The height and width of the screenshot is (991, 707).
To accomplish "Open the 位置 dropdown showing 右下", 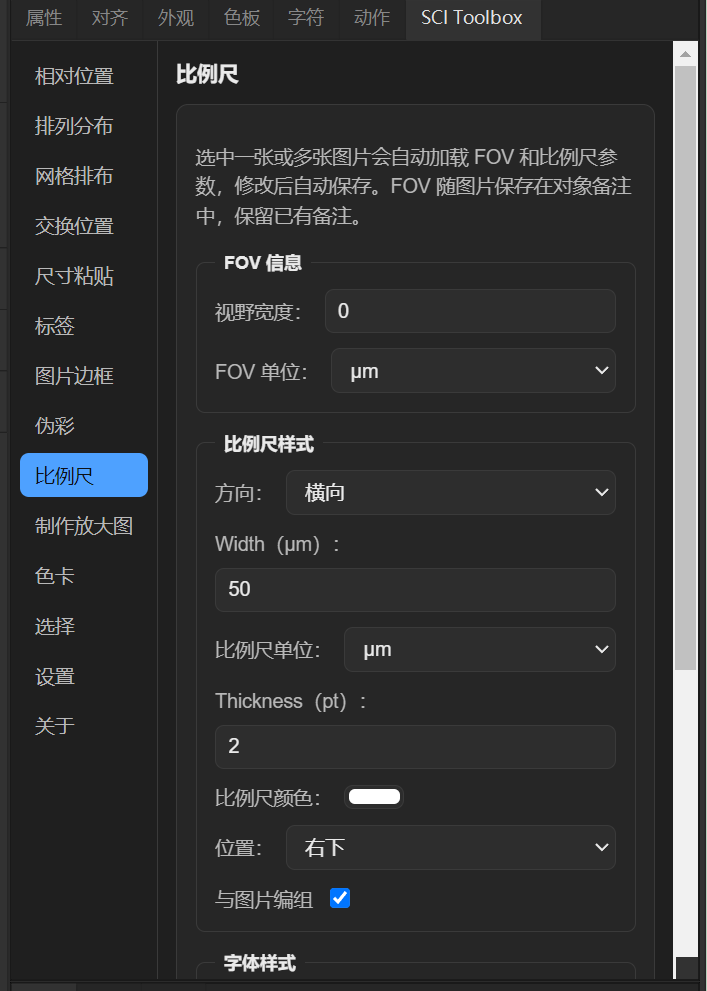I will click(450, 848).
